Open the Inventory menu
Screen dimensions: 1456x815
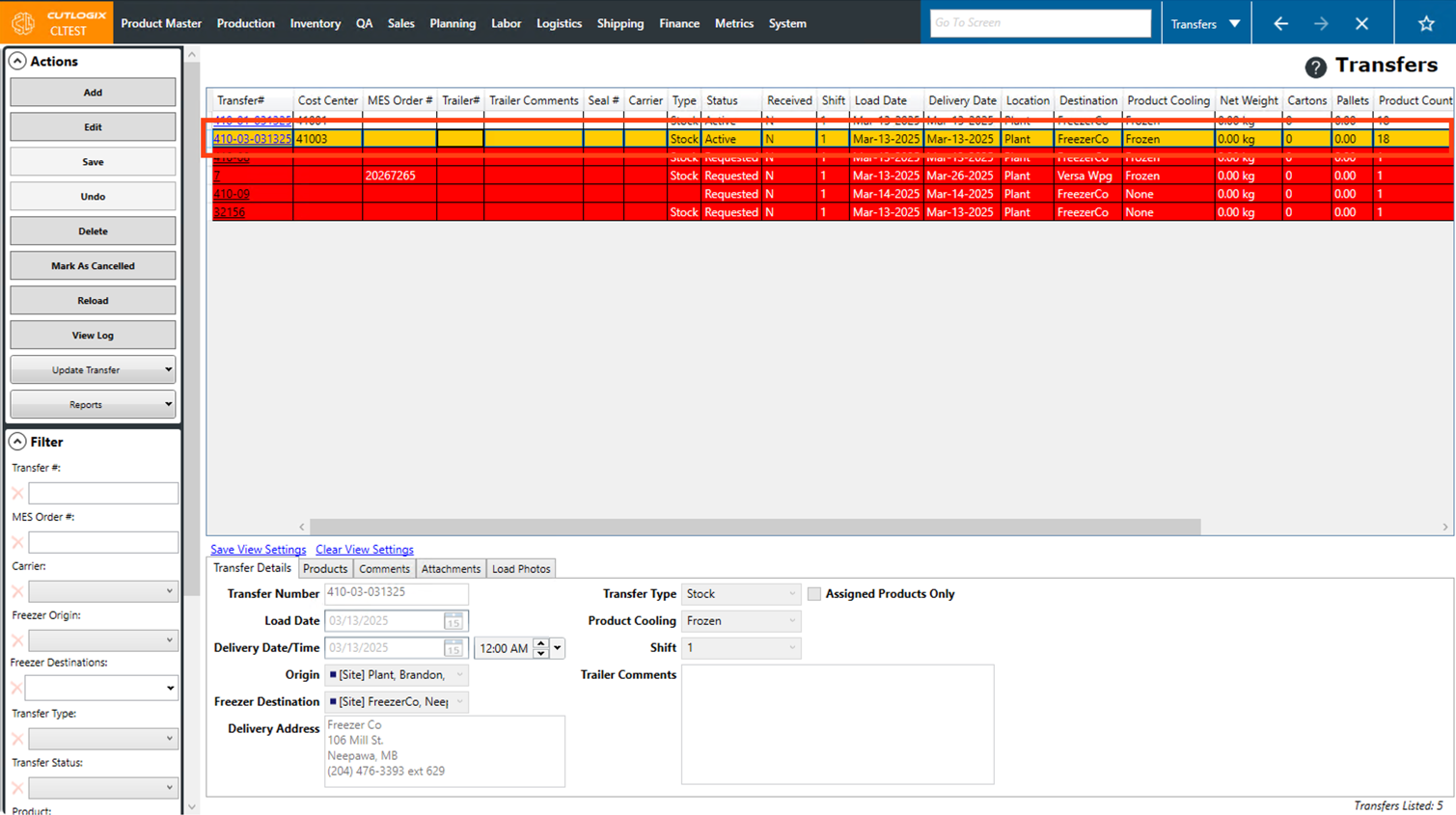click(315, 23)
